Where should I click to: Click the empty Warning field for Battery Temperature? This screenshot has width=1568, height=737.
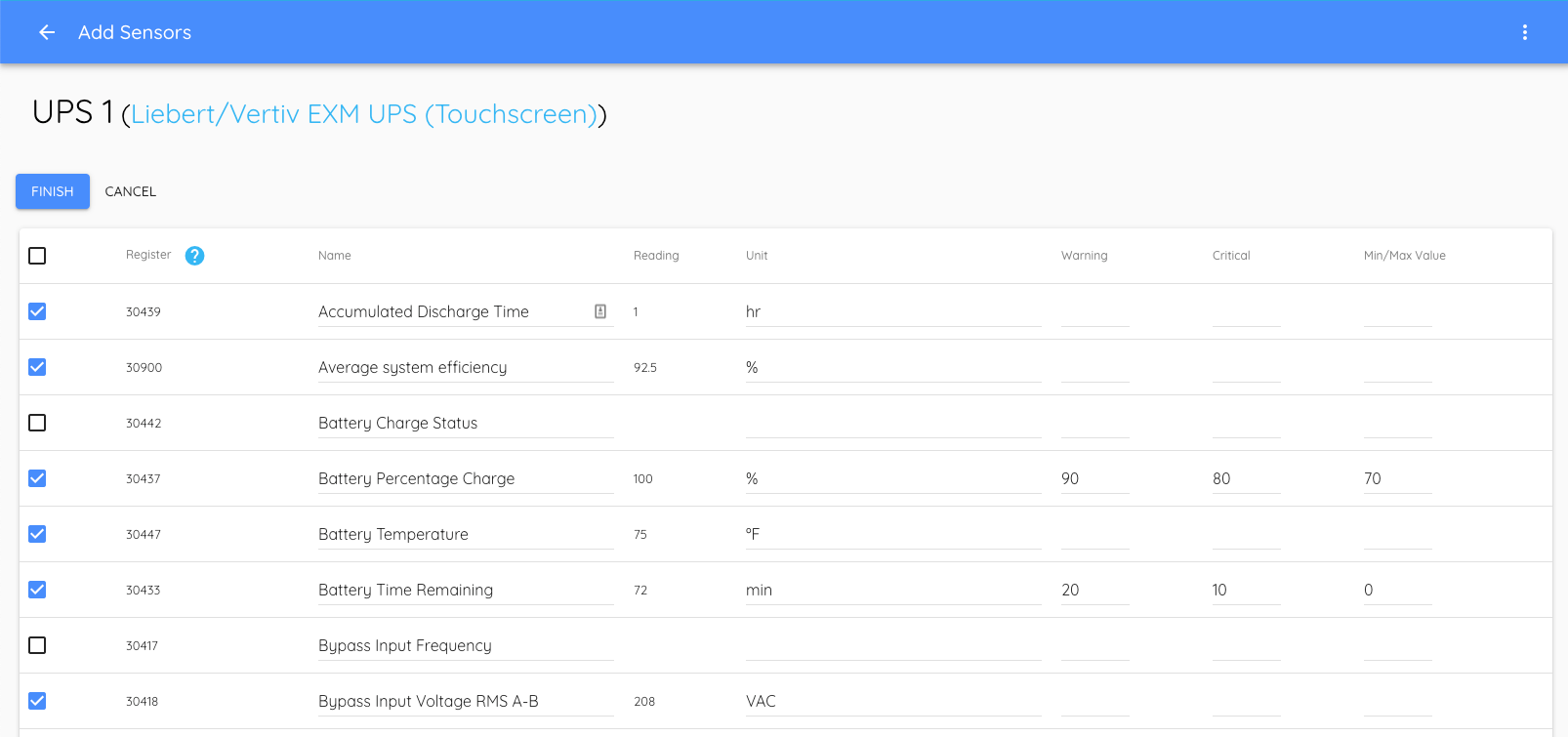coord(1093,534)
